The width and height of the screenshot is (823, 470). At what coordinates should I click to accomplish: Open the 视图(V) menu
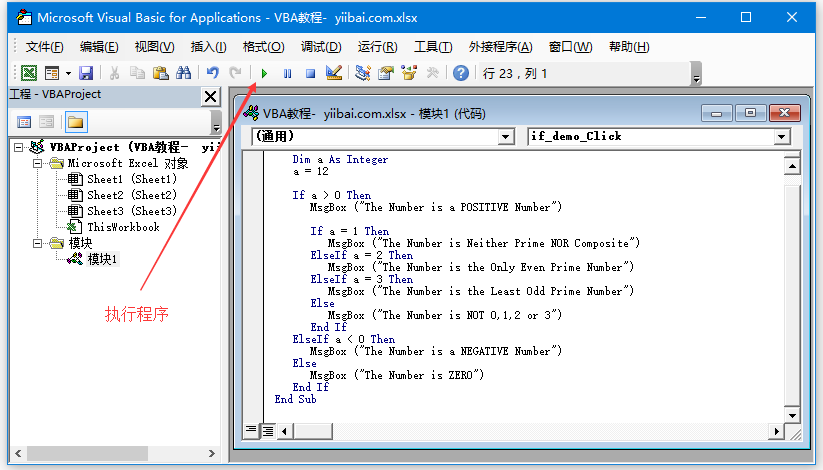click(154, 47)
